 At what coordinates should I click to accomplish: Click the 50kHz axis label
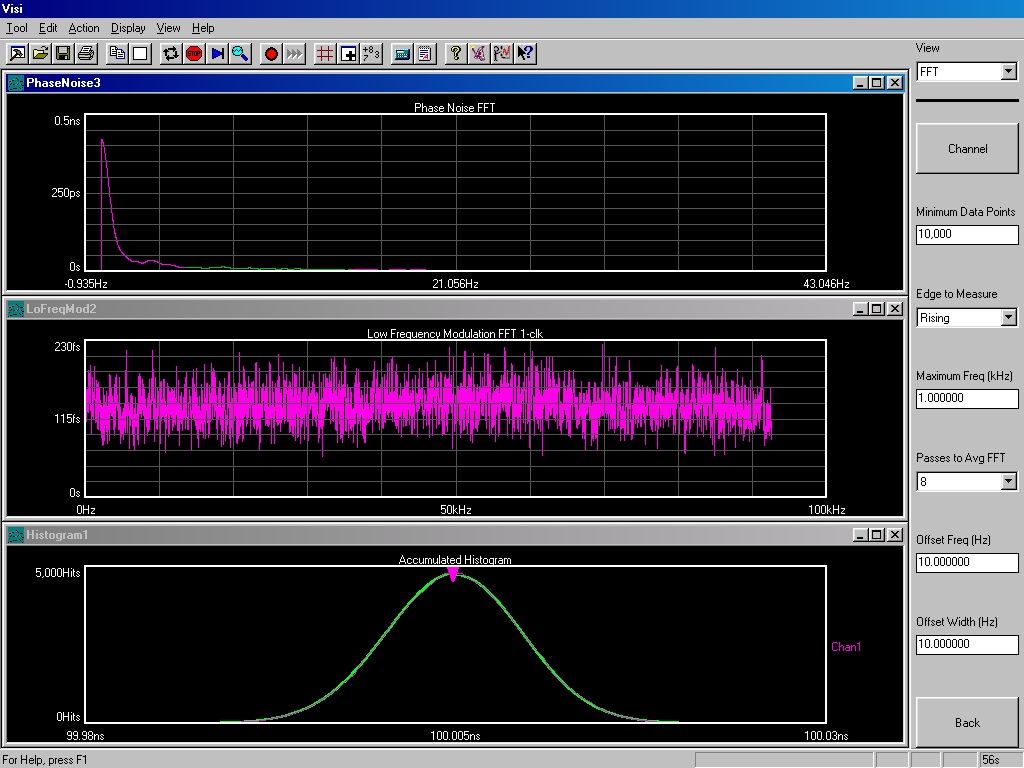[455, 509]
